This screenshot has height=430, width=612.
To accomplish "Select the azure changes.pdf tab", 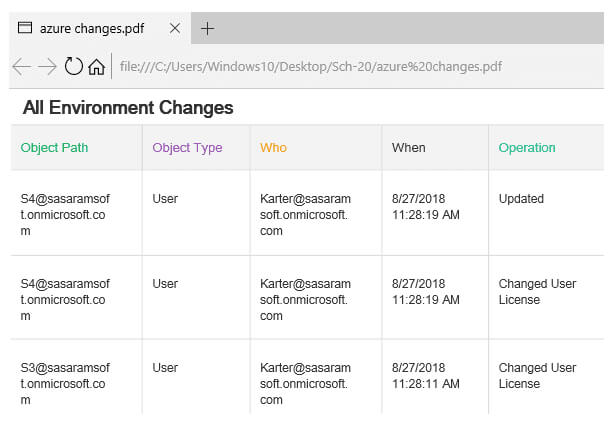I will pyautogui.click(x=92, y=28).
